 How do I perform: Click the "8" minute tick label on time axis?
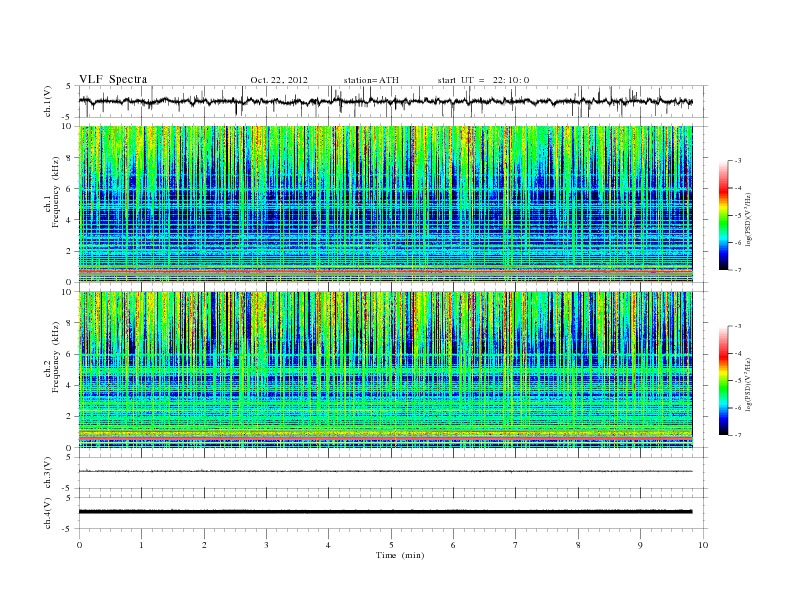coord(578,545)
